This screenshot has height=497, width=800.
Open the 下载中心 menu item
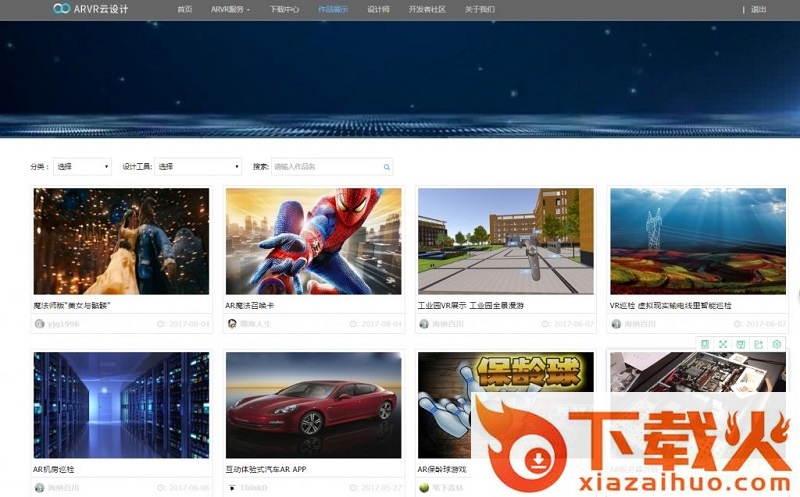tap(284, 9)
